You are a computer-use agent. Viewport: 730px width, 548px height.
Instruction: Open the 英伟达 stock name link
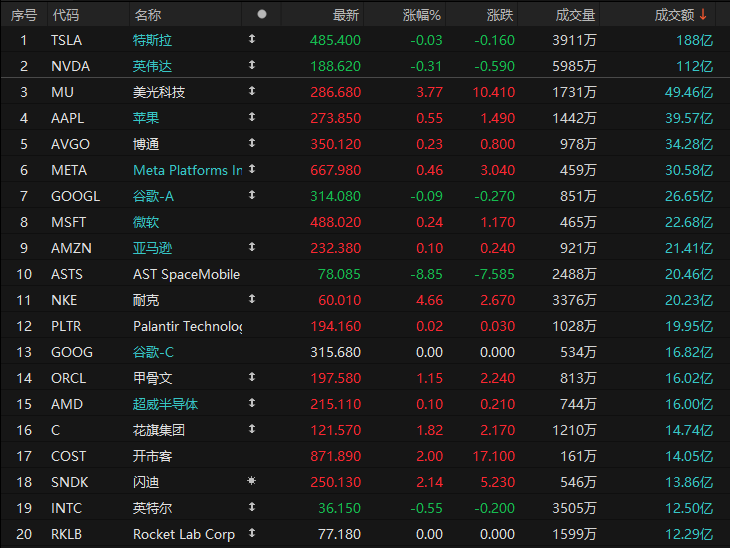(x=152, y=66)
